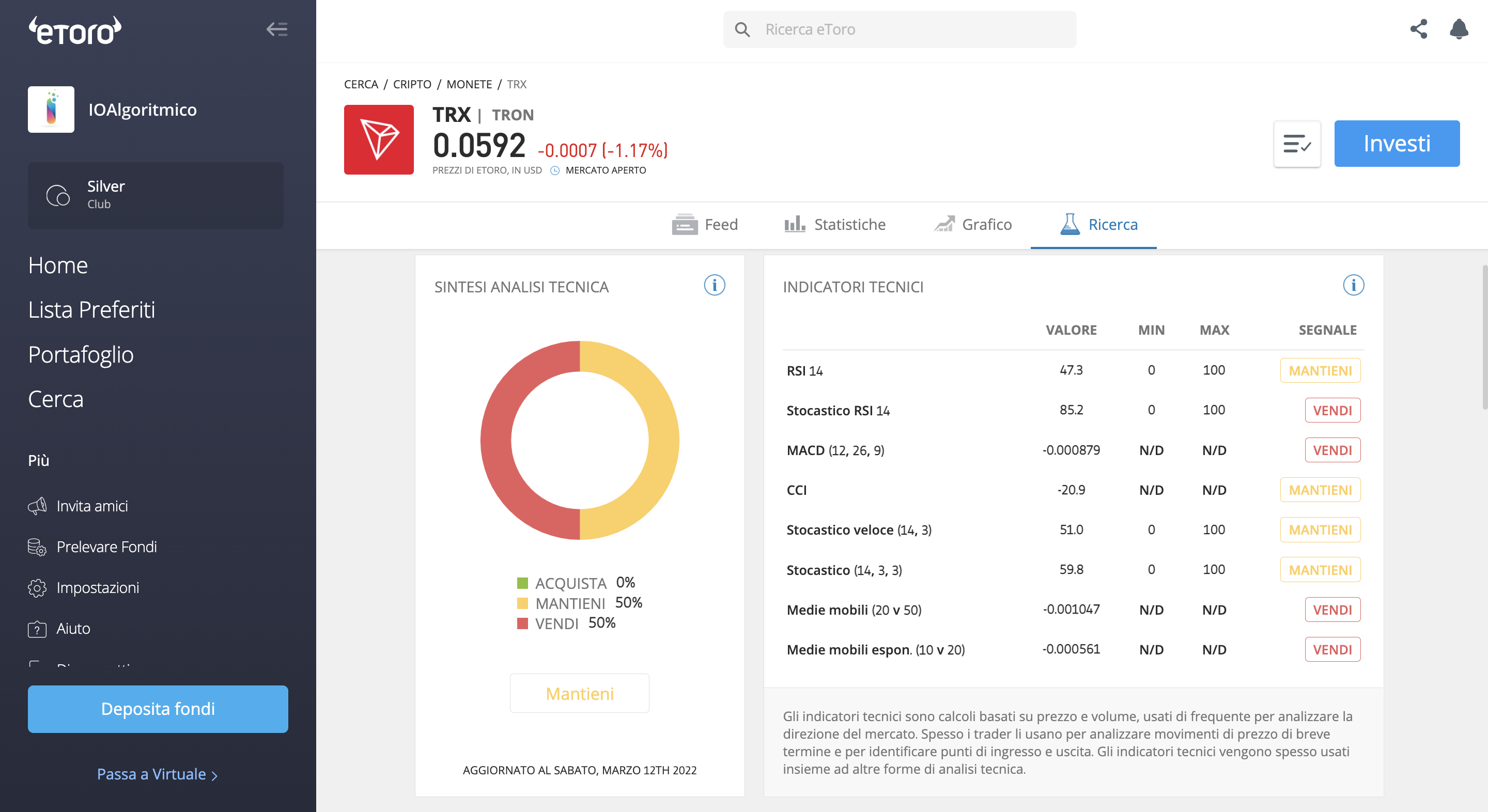
Task: Open the share icon in the header
Action: point(1418,29)
